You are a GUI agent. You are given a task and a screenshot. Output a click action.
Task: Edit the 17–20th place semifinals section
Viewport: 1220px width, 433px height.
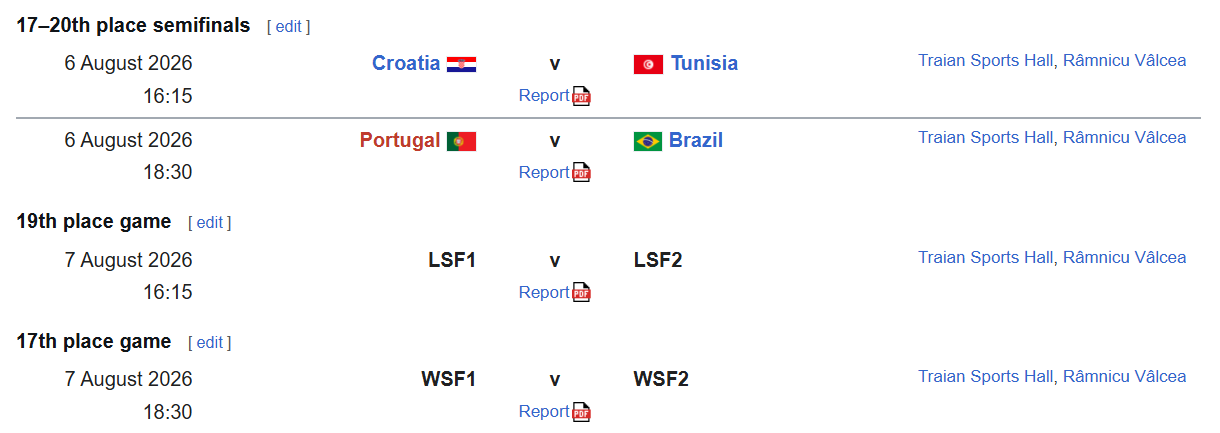click(x=288, y=27)
